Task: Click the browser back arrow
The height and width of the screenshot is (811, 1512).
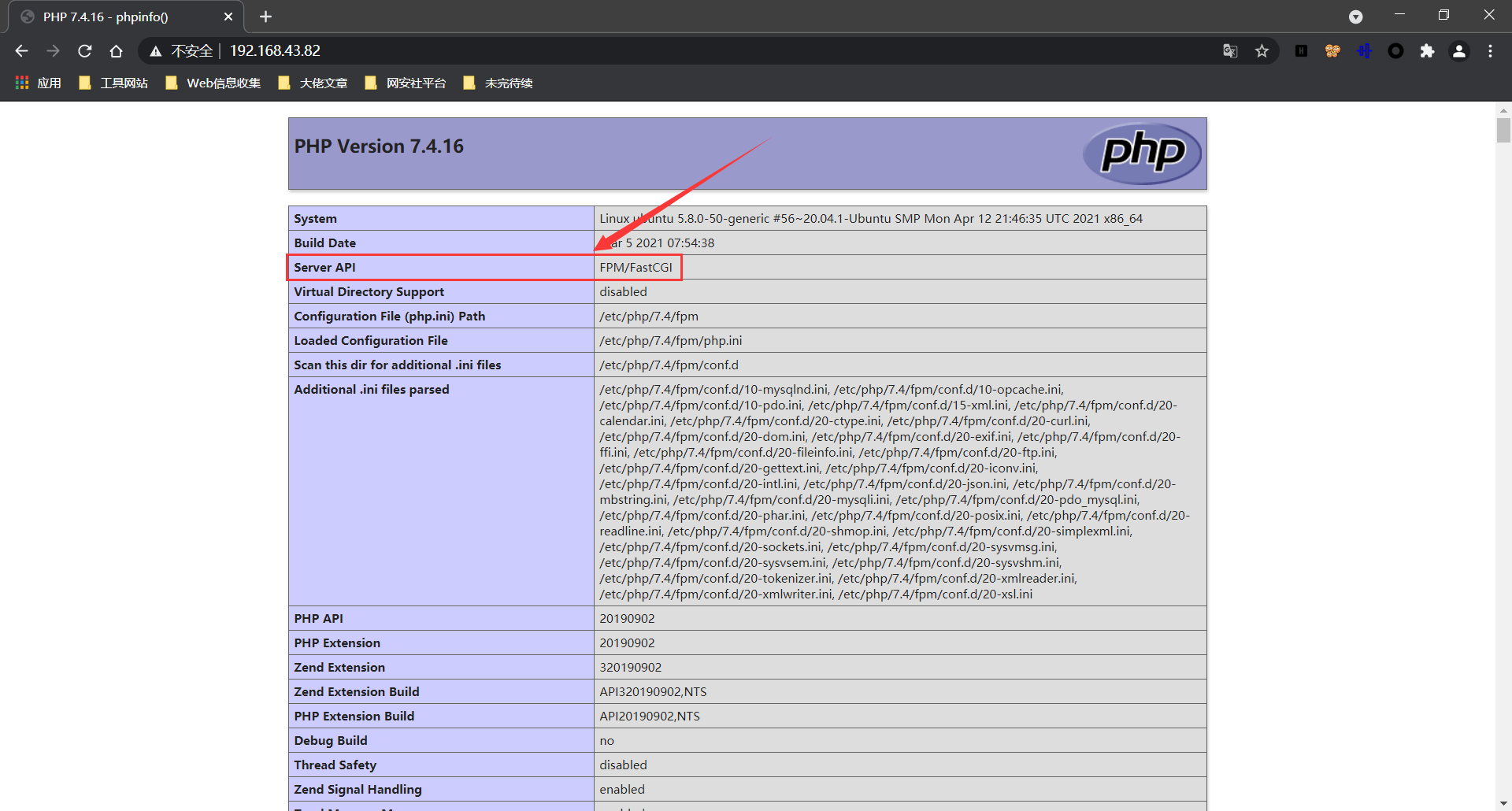Action: [x=21, y=51]
